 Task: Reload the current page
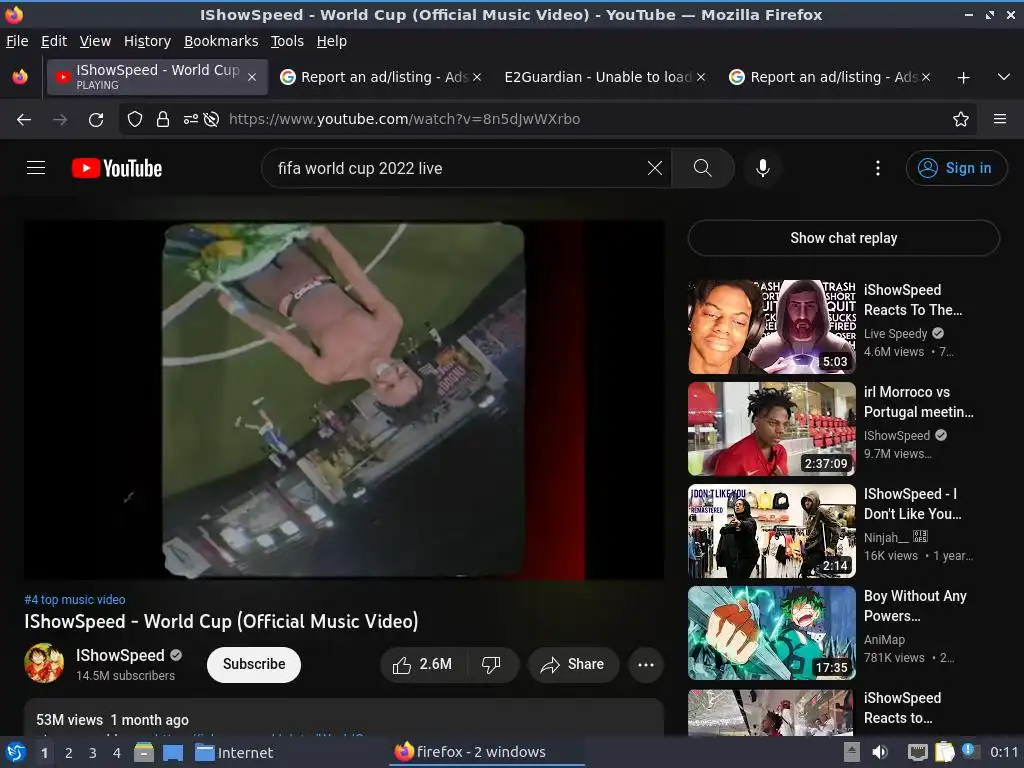[x=96, y=120]
